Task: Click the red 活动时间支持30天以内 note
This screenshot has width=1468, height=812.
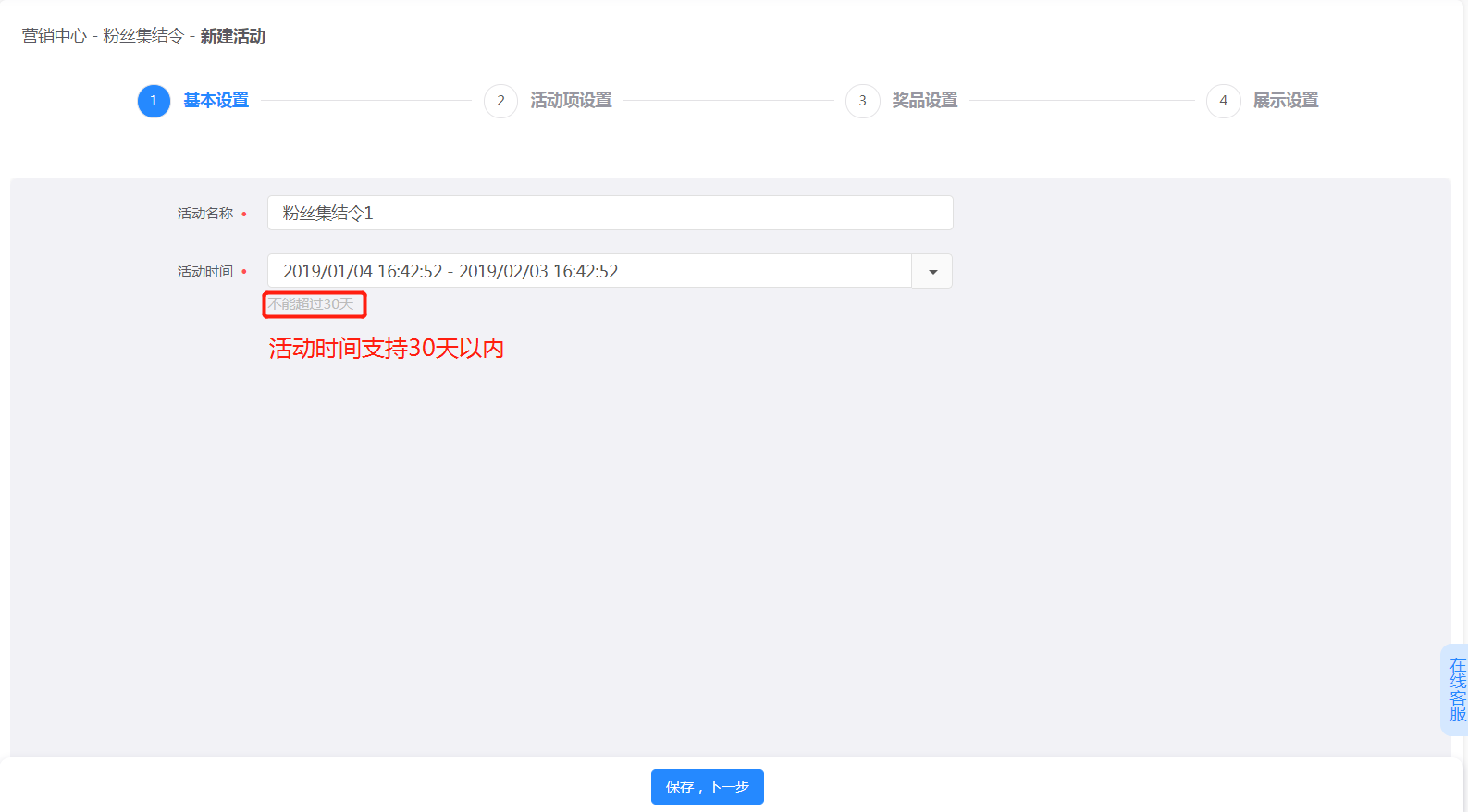Action: pos(386,349)
